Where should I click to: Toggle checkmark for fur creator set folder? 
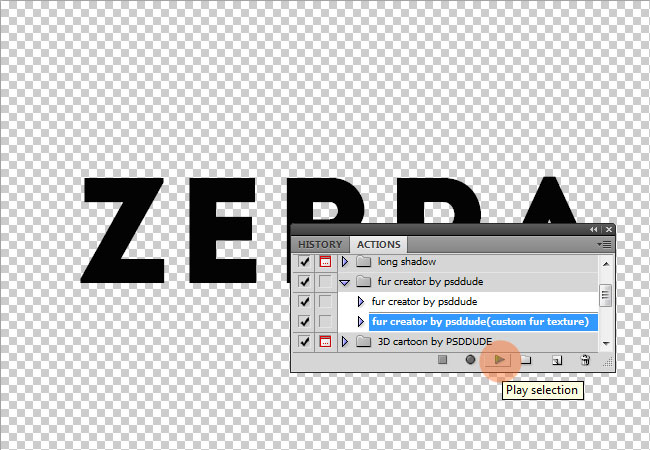pyautogui.click(x=304, y=282)
